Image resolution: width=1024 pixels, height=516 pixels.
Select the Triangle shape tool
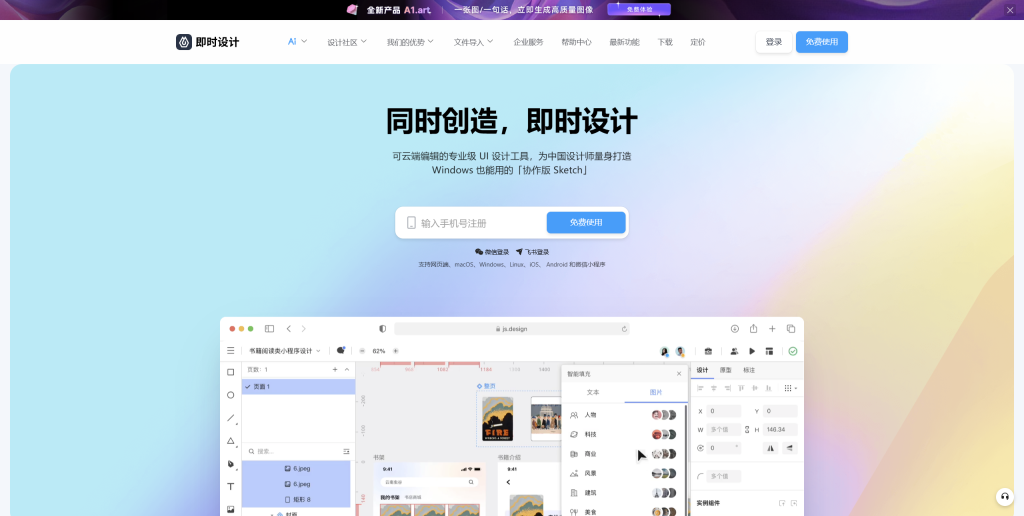231,441
